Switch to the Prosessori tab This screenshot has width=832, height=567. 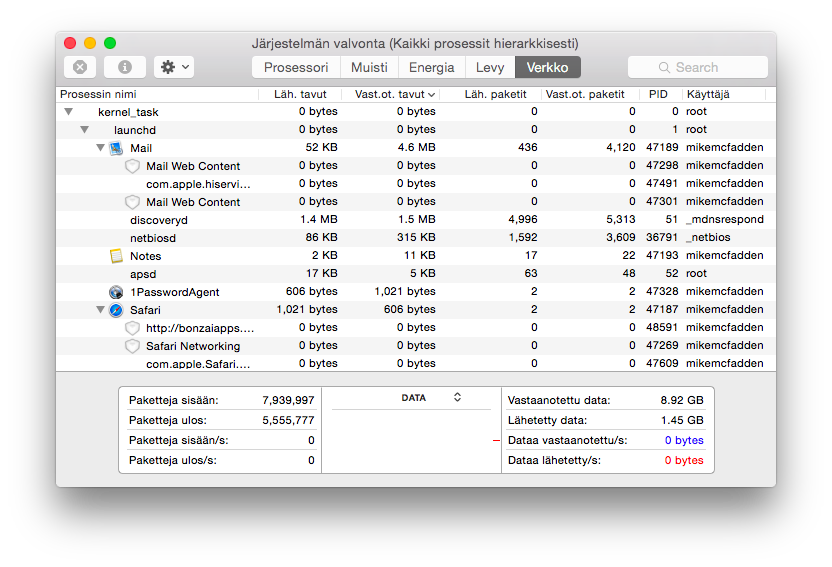click(296, 67)
